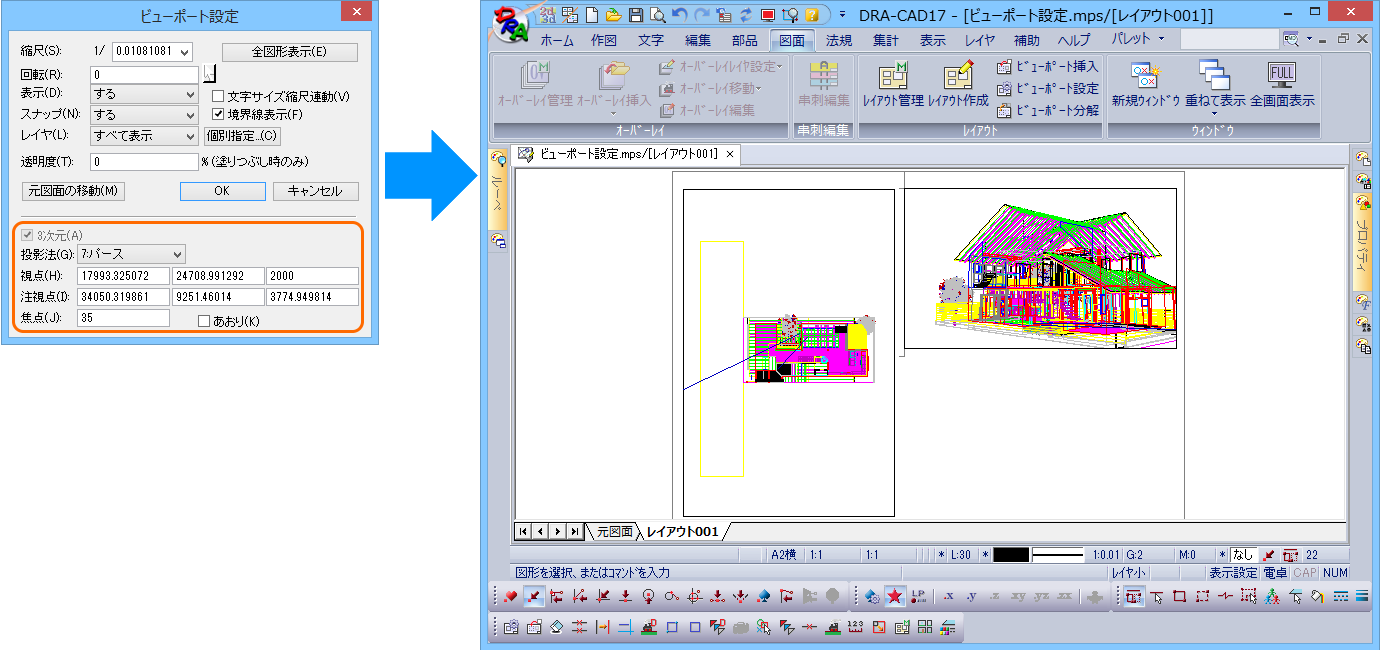Screen dimensions: 1380x650
Task: Enable 文字サイズ縮尺連動 checkbox
Action: (218, 97)
